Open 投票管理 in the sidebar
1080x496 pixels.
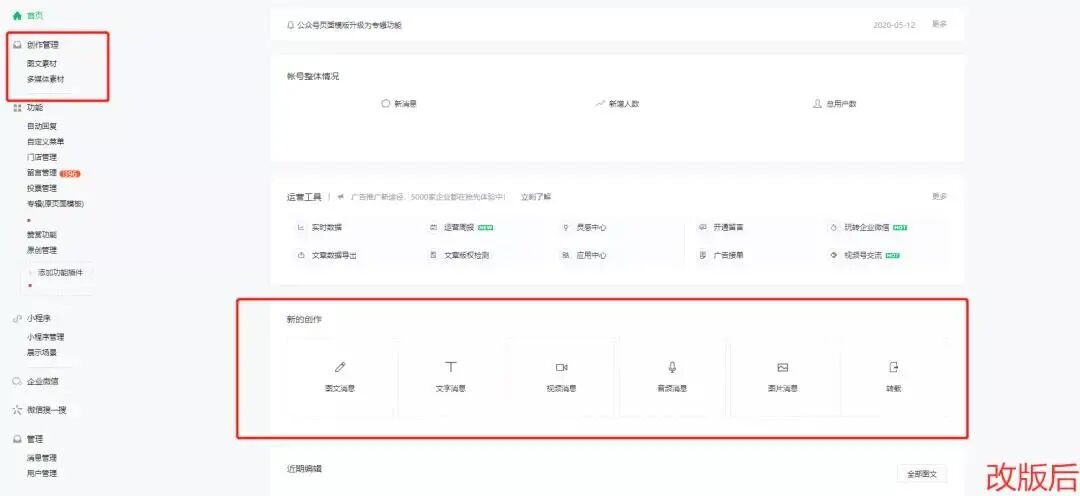point(42,188)
